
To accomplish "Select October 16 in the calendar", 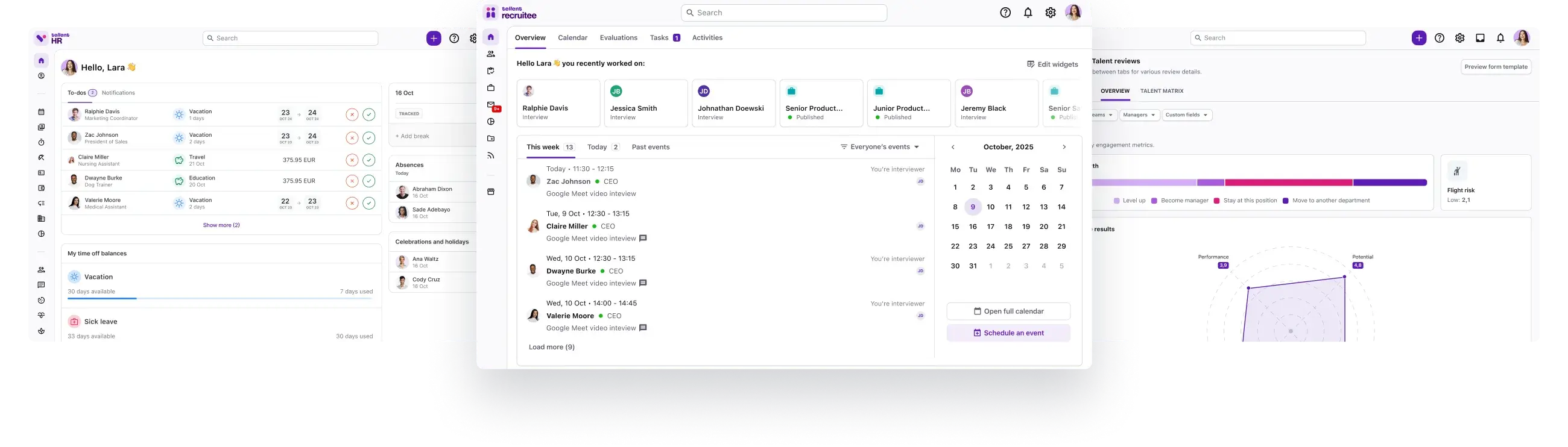I will [x=973, y=227].
